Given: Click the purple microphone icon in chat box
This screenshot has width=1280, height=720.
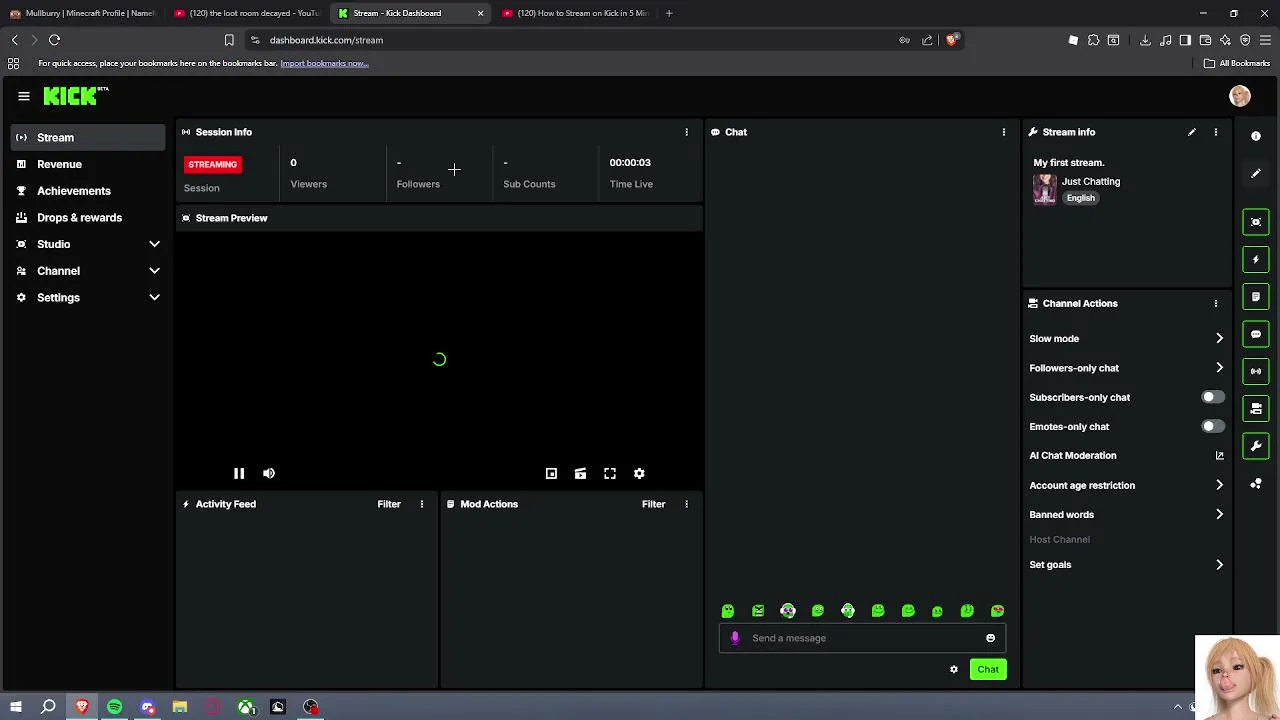Looking at the screenshot, I should click(735, 638).
